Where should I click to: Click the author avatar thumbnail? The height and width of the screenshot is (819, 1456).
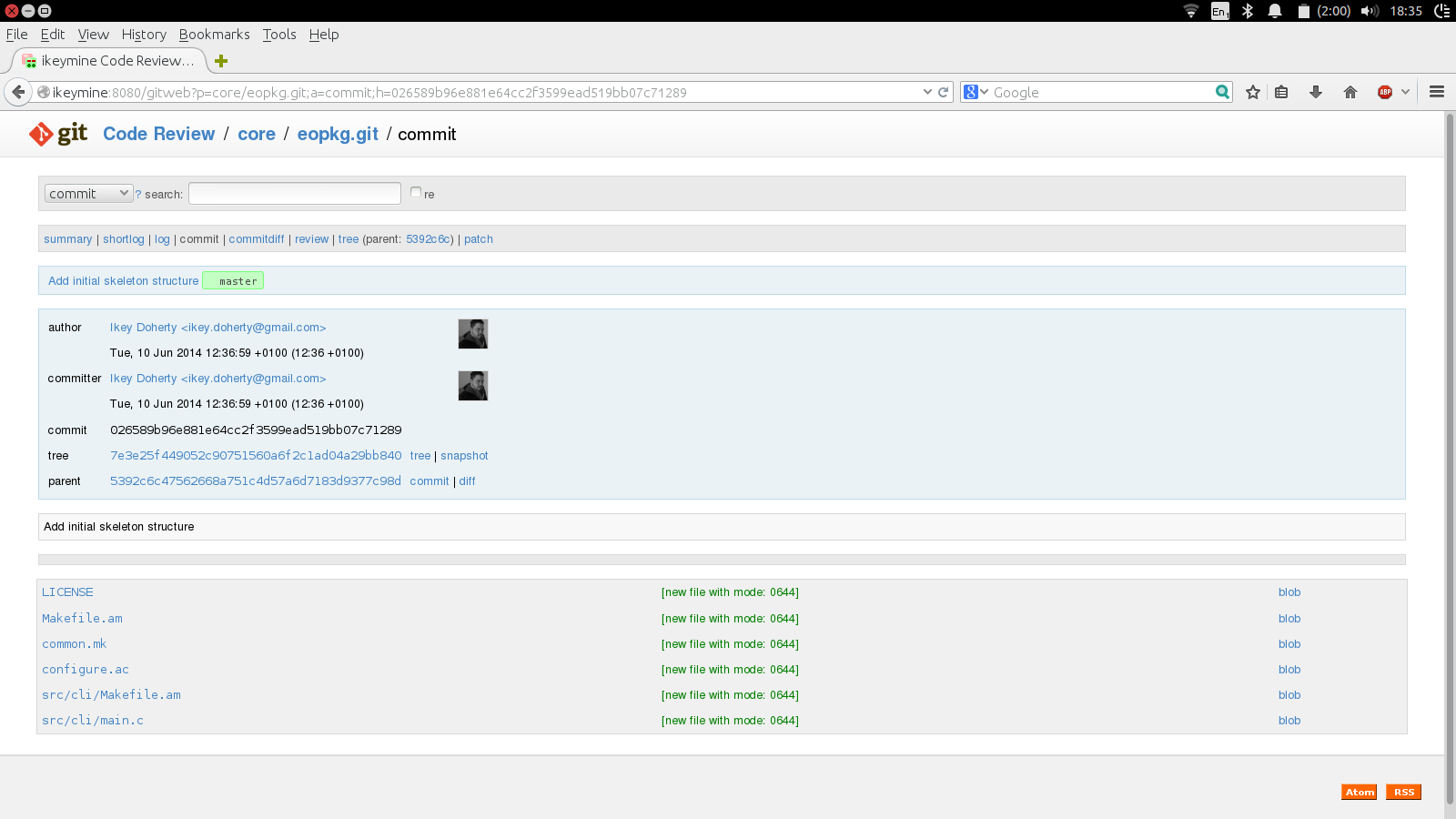point(472,334)
